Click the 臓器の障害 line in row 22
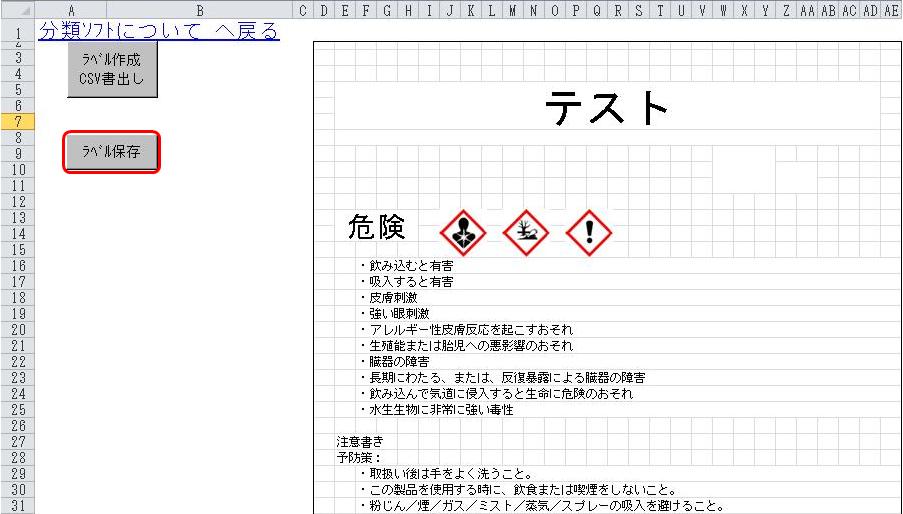Image resolution: width=903 pixels, height=514 pixels. click(394, 362)
